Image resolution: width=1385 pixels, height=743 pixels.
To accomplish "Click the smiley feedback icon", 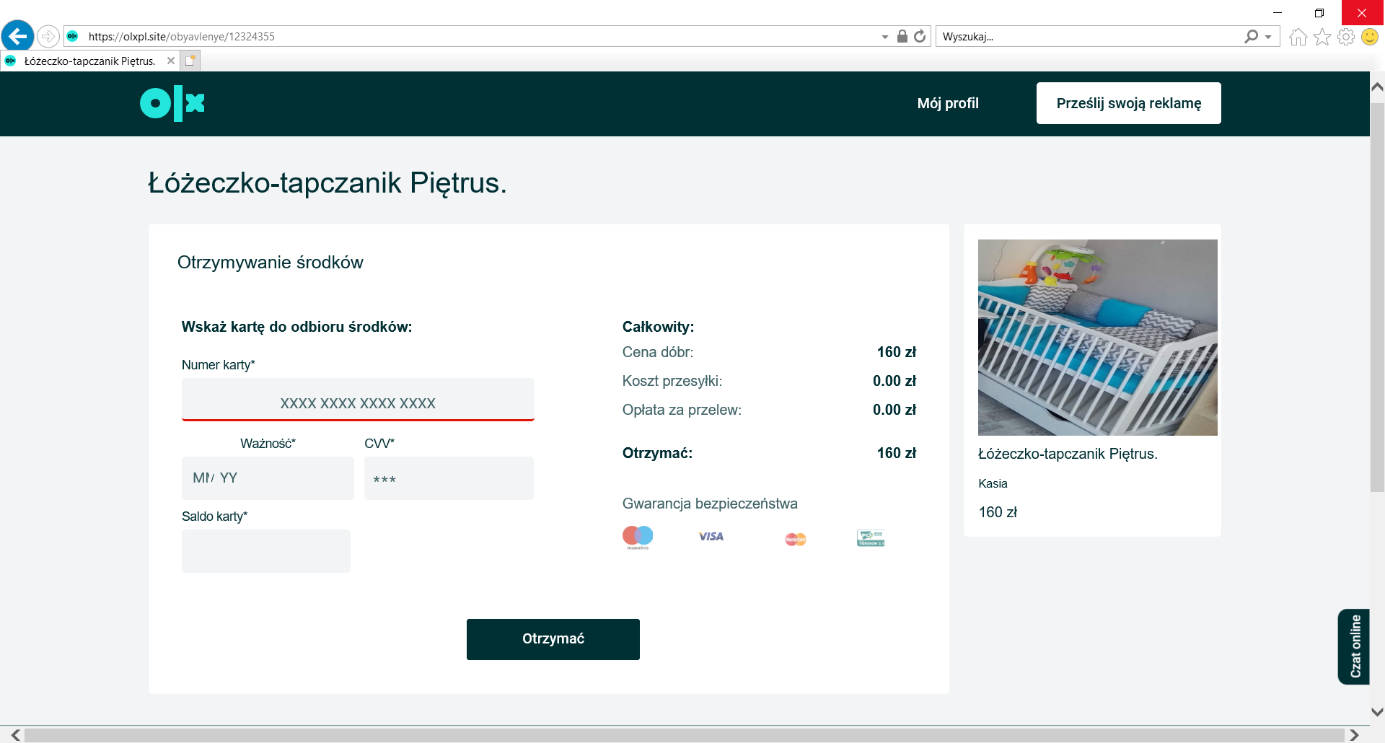I will [1369, 35].
